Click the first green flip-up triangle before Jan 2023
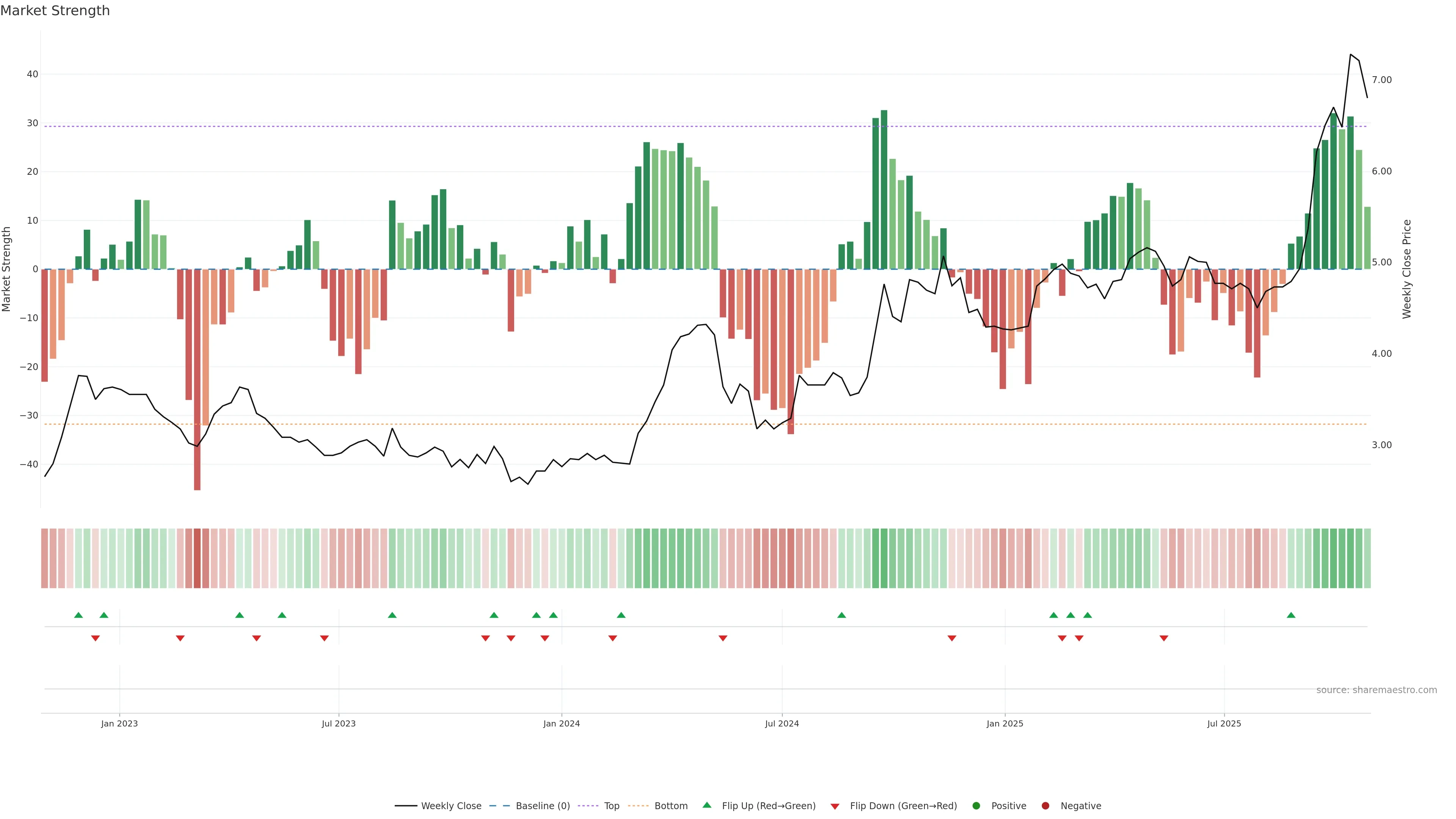This screenshot has height=819, width=1456. [78, 615]
